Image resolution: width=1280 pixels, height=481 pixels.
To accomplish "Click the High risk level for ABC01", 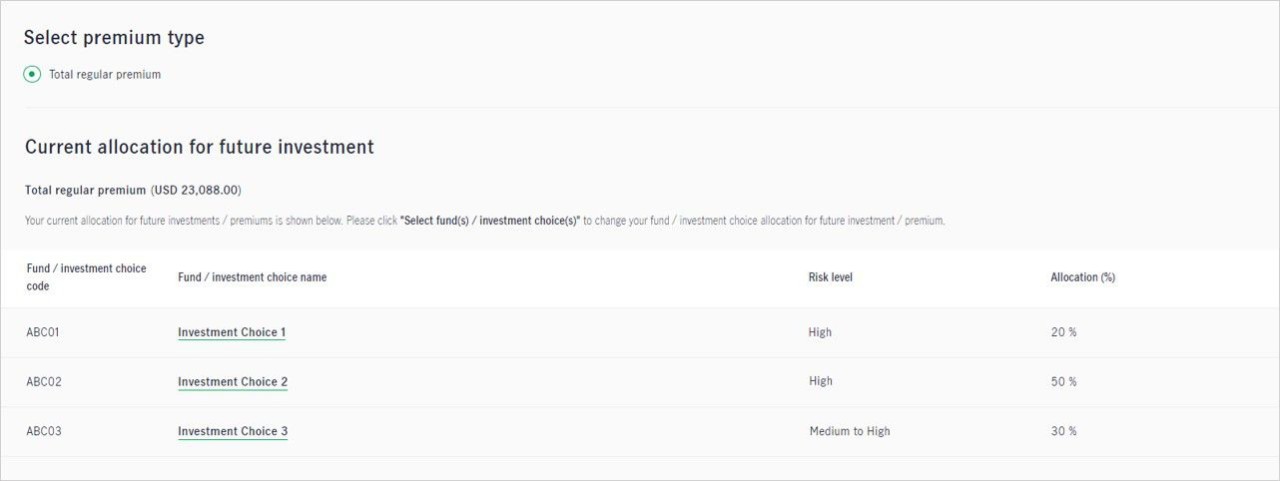I will click(820, 332).
